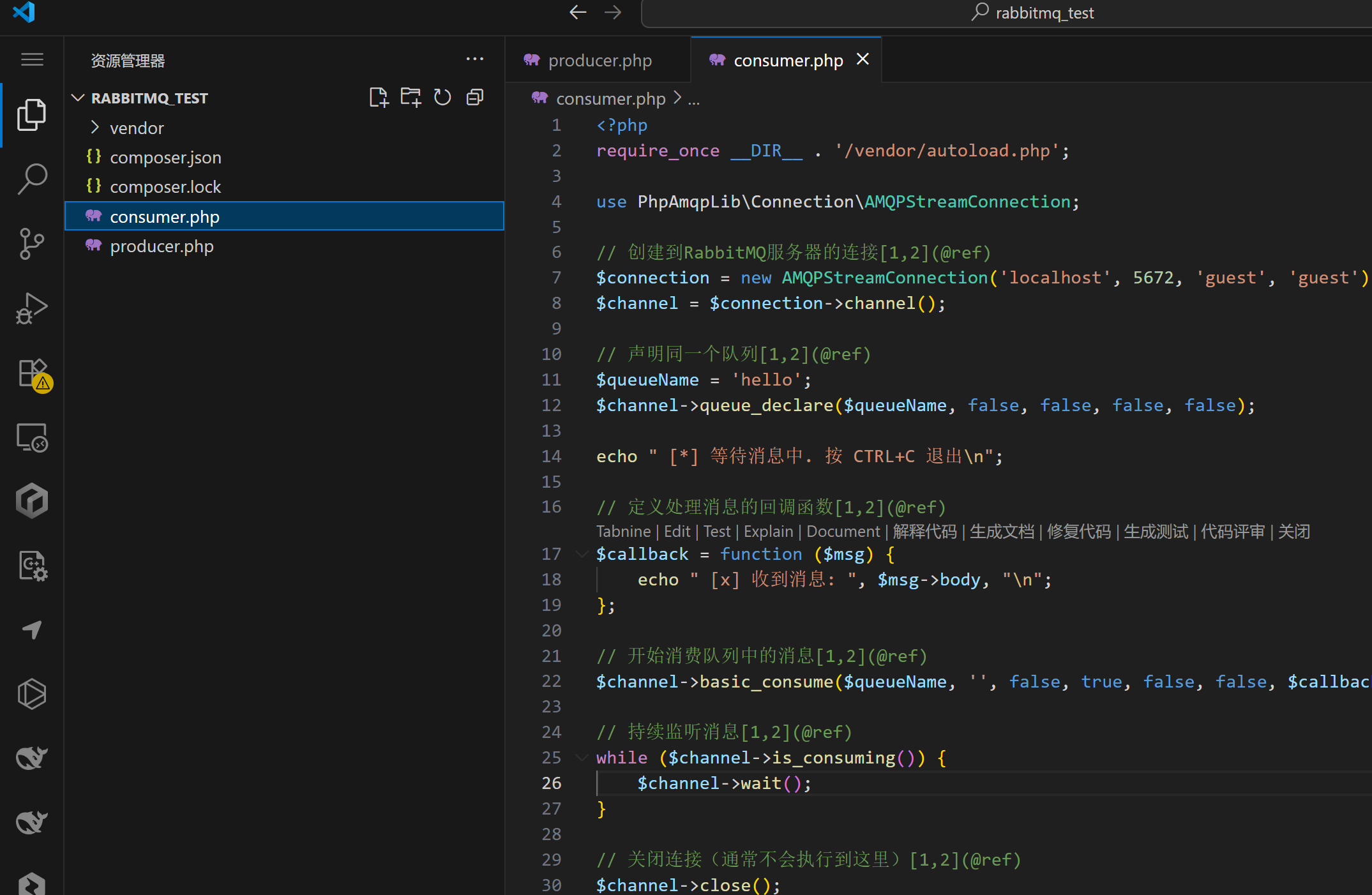Click the breadcrumb ellipsis symbol
The width and height of the screenshot is (1372, 895).
point(694,99)
